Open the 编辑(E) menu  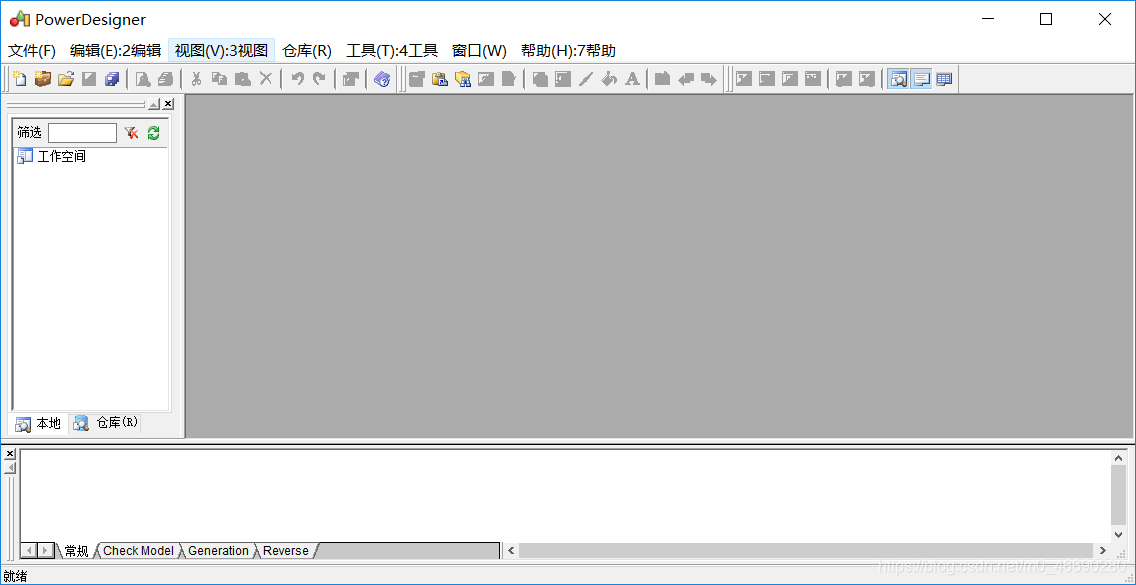click(116, 51)
